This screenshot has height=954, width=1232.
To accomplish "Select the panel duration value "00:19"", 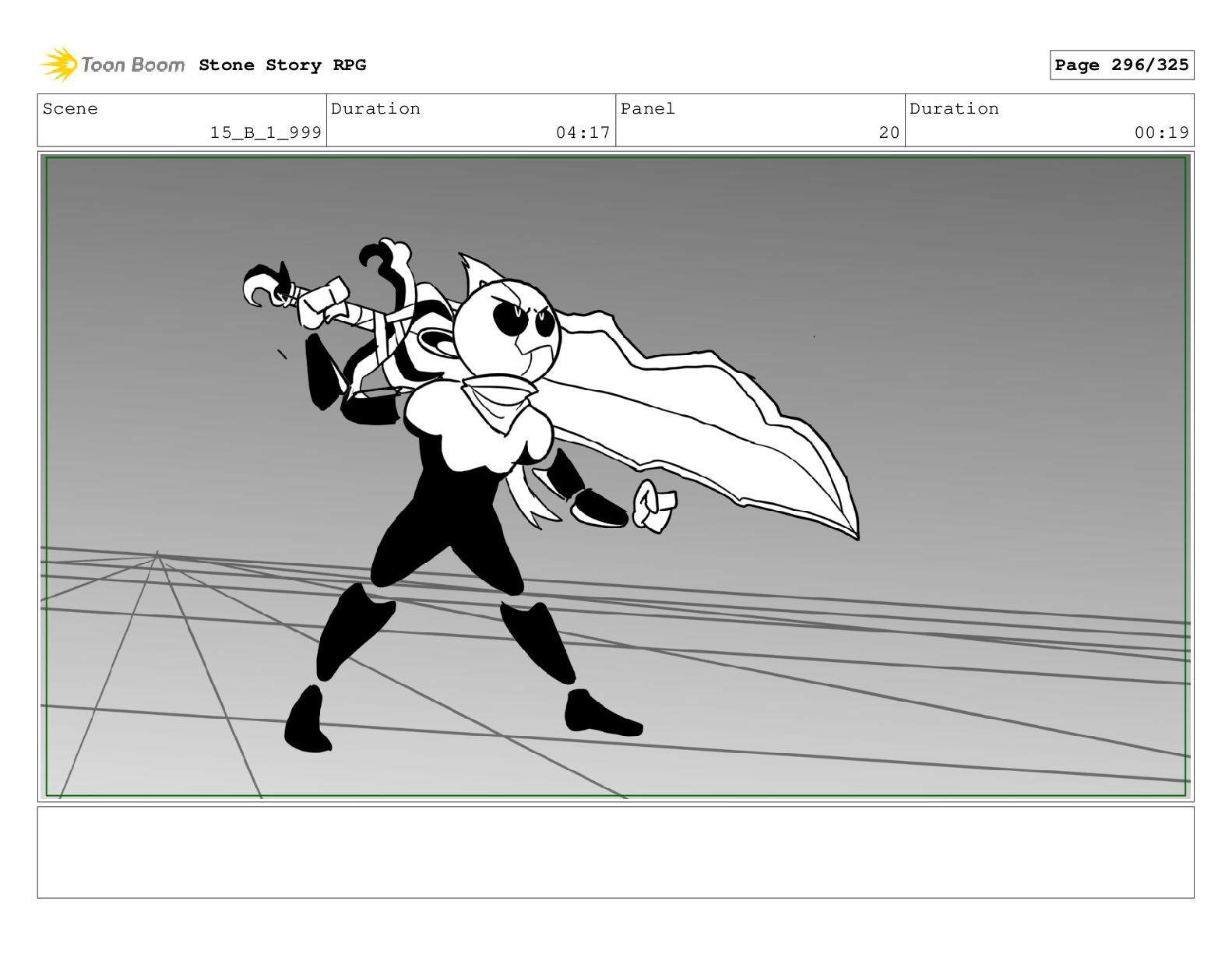I will pyautogui.click(x=1161, y=132).
